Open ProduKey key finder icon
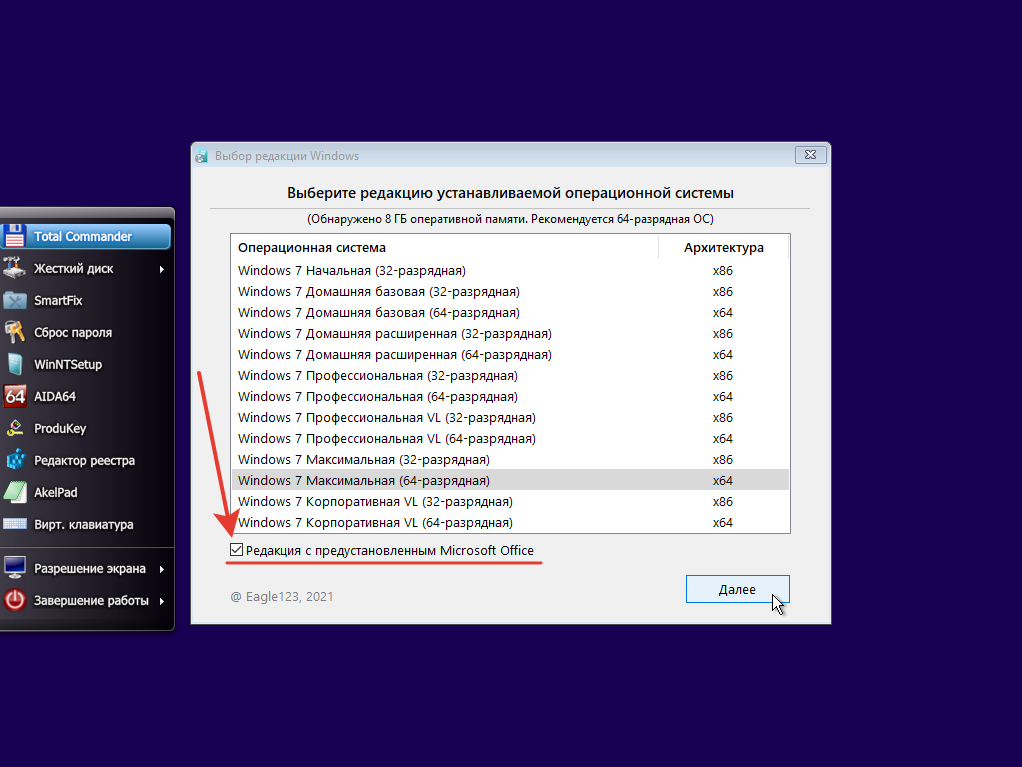The image size is (1022, 767). pyautogui.click(x=15, y=428)
